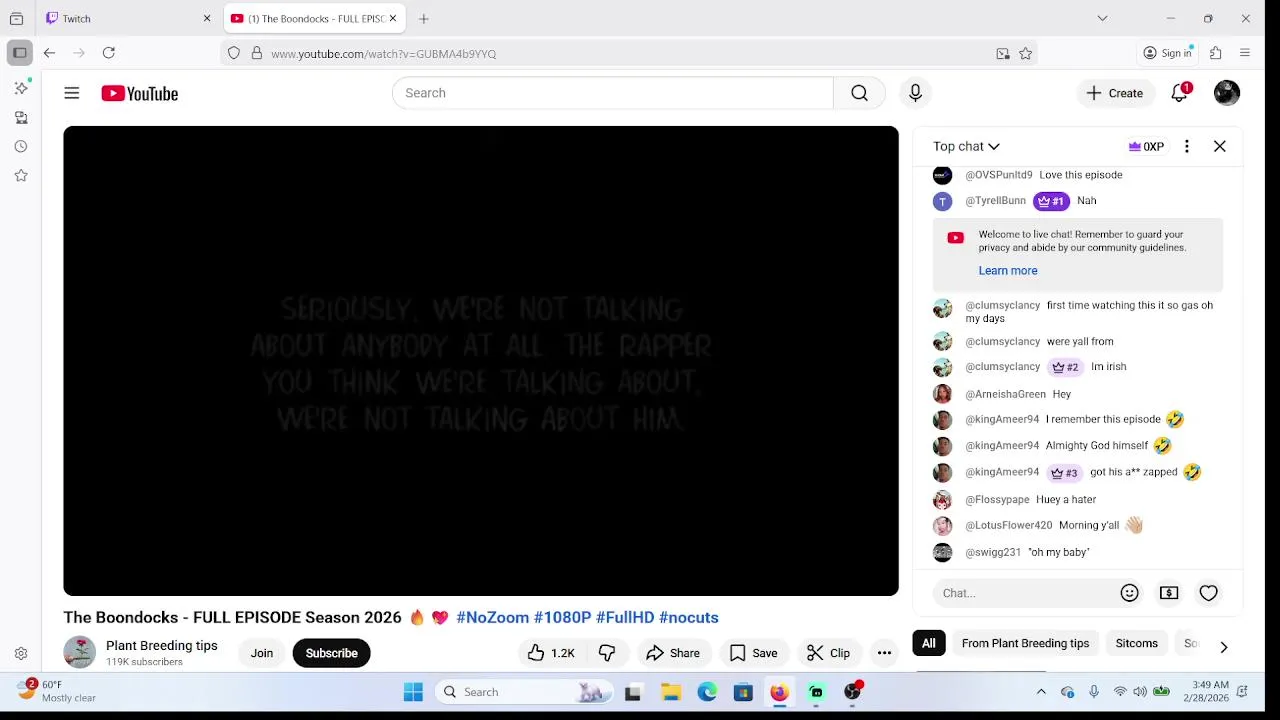1280x720 pixels.
Task: Select the All filter chip
Action: coord(929,643)
